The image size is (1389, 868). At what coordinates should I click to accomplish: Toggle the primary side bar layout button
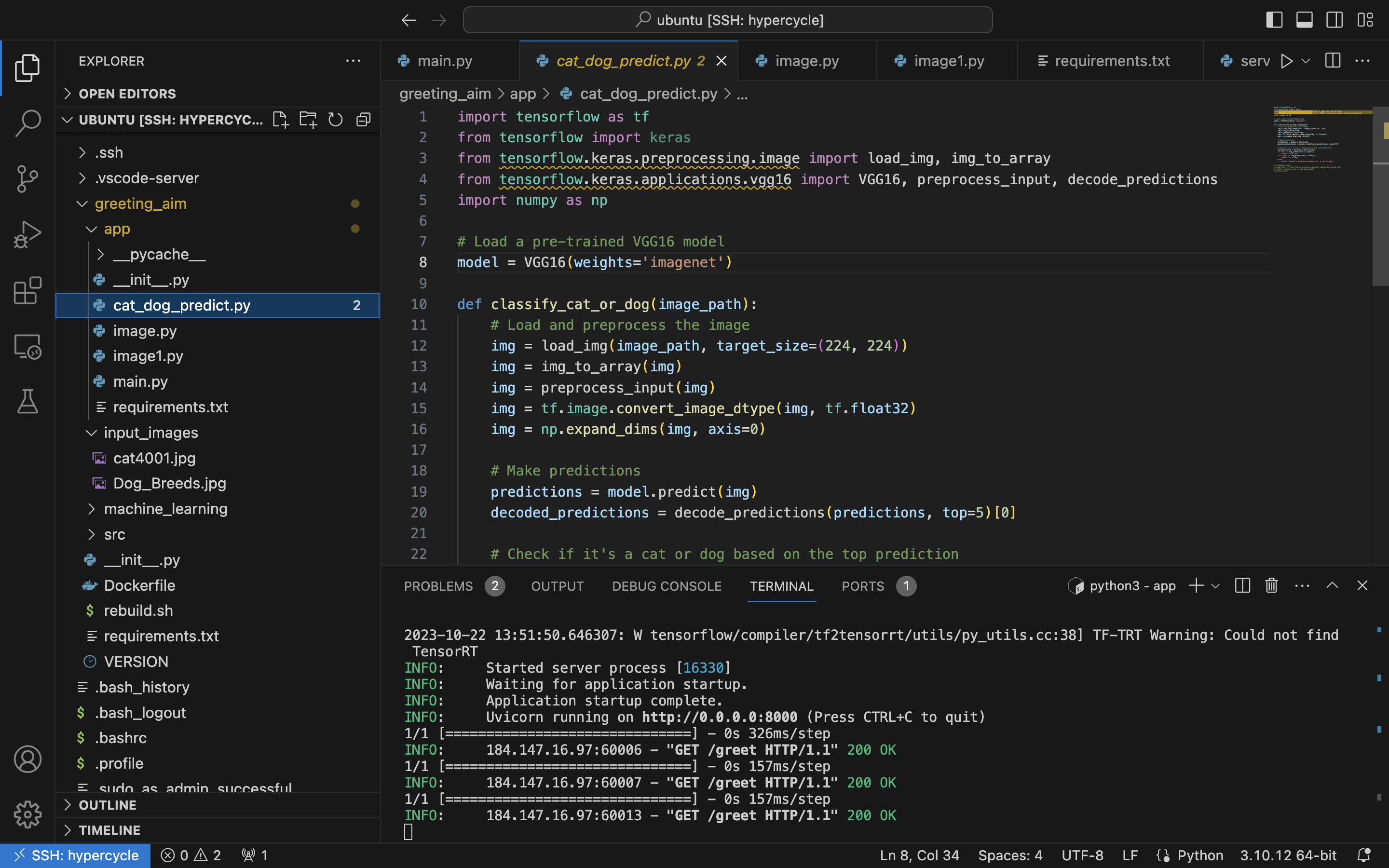coord(1274,20)
